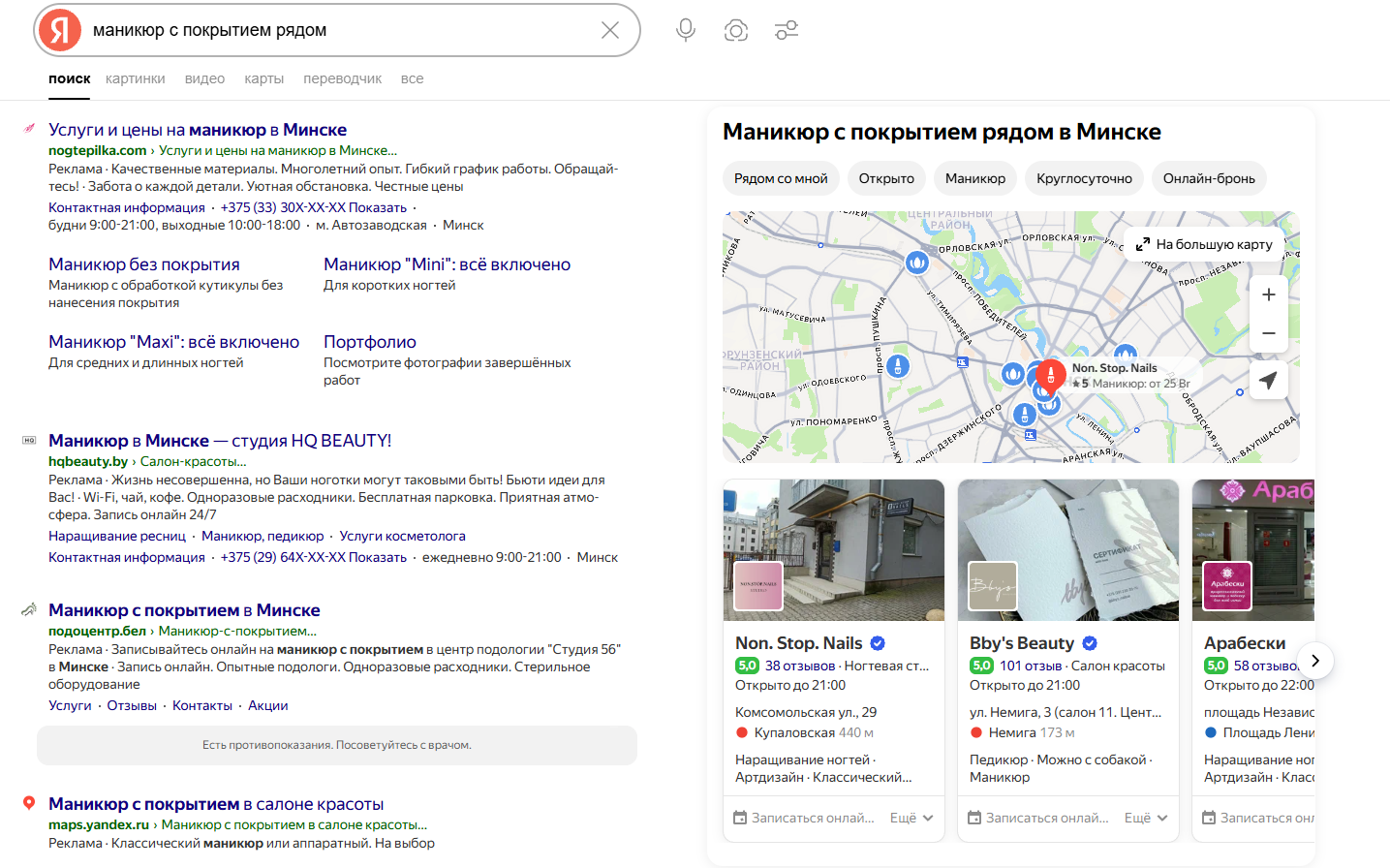Open Маникюр без покрытия sitelink

tap(144, 264)
